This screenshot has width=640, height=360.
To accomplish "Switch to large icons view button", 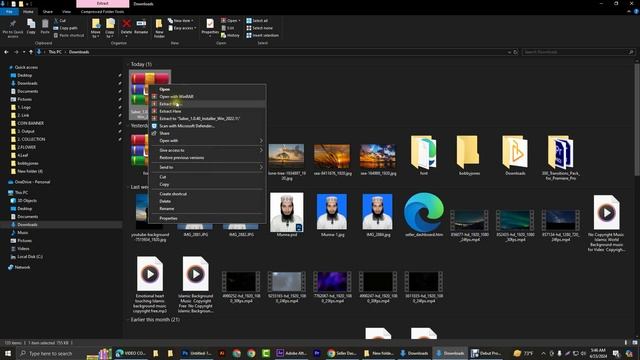I will pos(635,342).
